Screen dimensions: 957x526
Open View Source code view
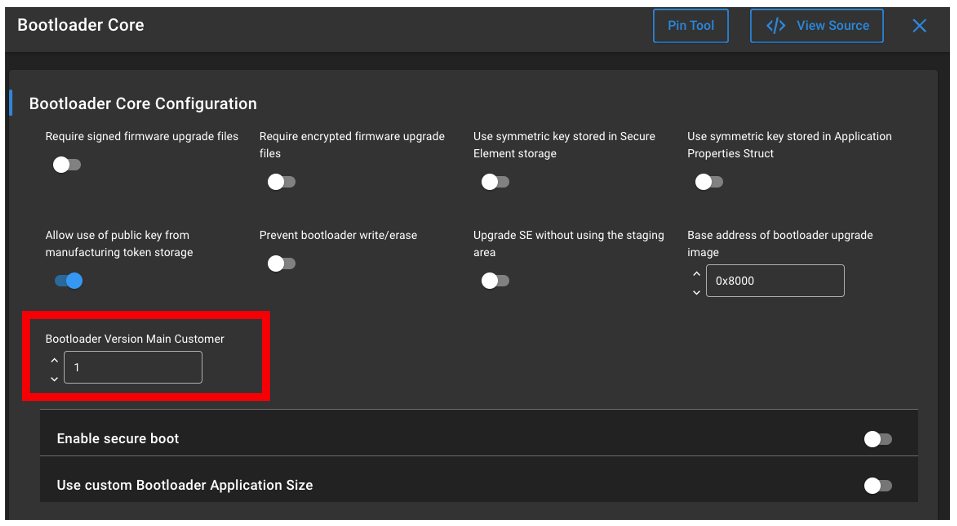816,26
